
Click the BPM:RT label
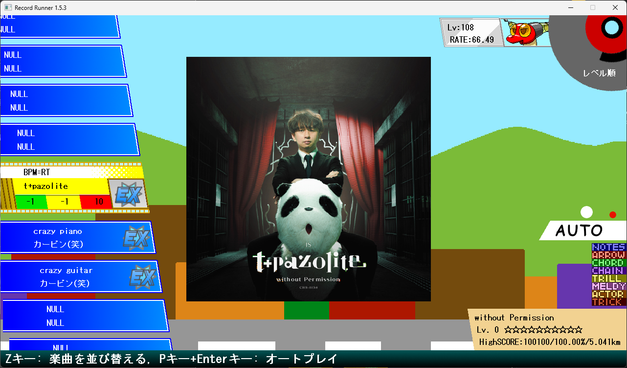(x=36, y=172)
